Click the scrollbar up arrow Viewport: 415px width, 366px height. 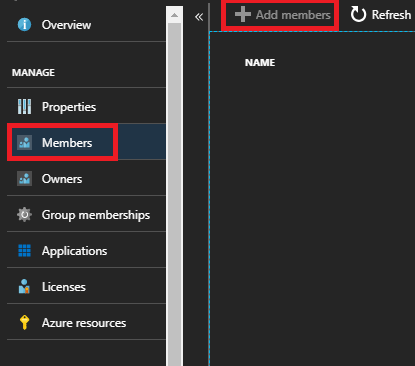coord(174,15)
